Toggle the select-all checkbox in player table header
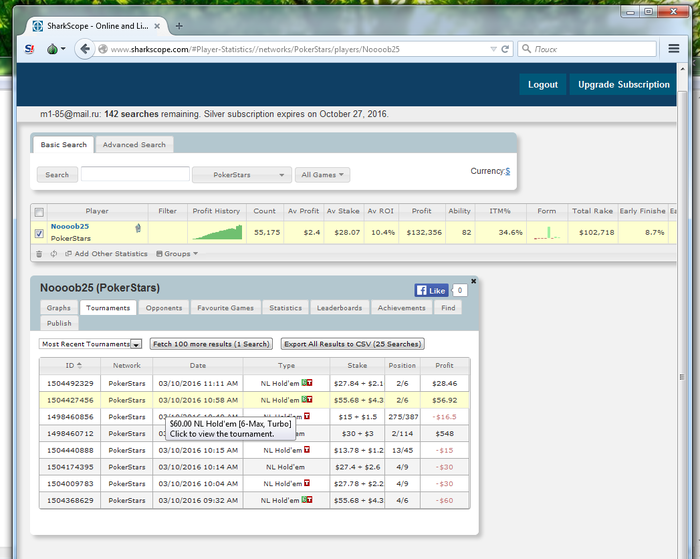This screenshot has height=559, width=700. click(x=39, y=212)
